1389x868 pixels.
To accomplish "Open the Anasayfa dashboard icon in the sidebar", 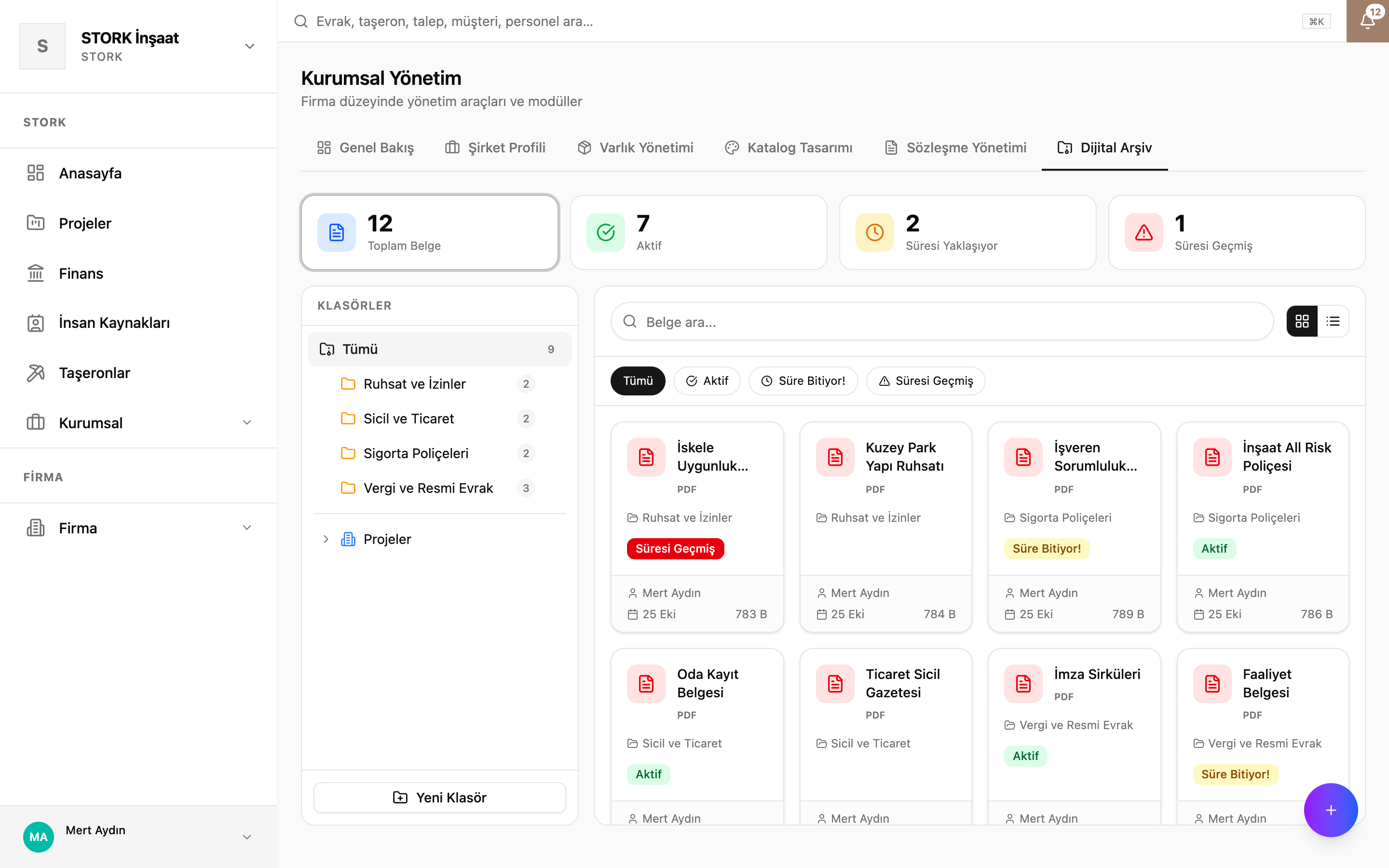I will pos(36,173).
